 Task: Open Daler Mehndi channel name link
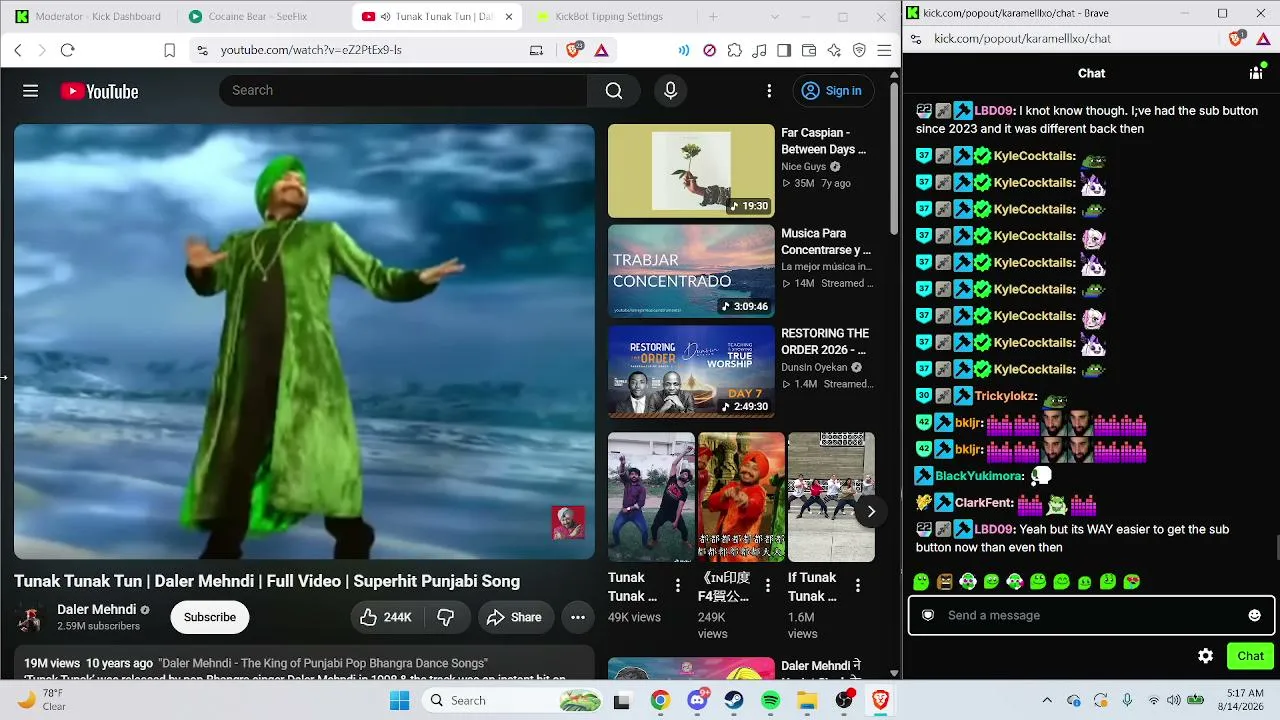point(96,609)
